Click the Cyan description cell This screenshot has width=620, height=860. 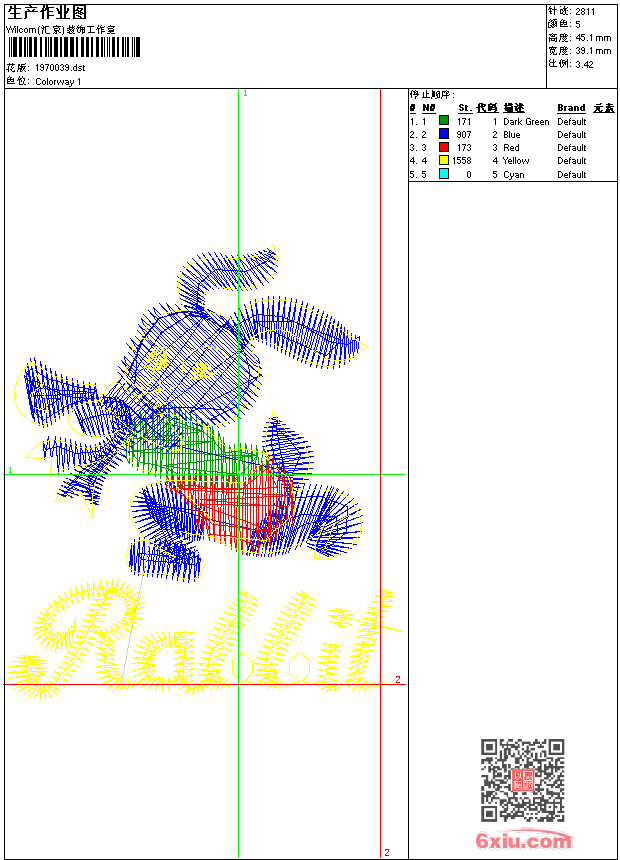tap(514, 175)
